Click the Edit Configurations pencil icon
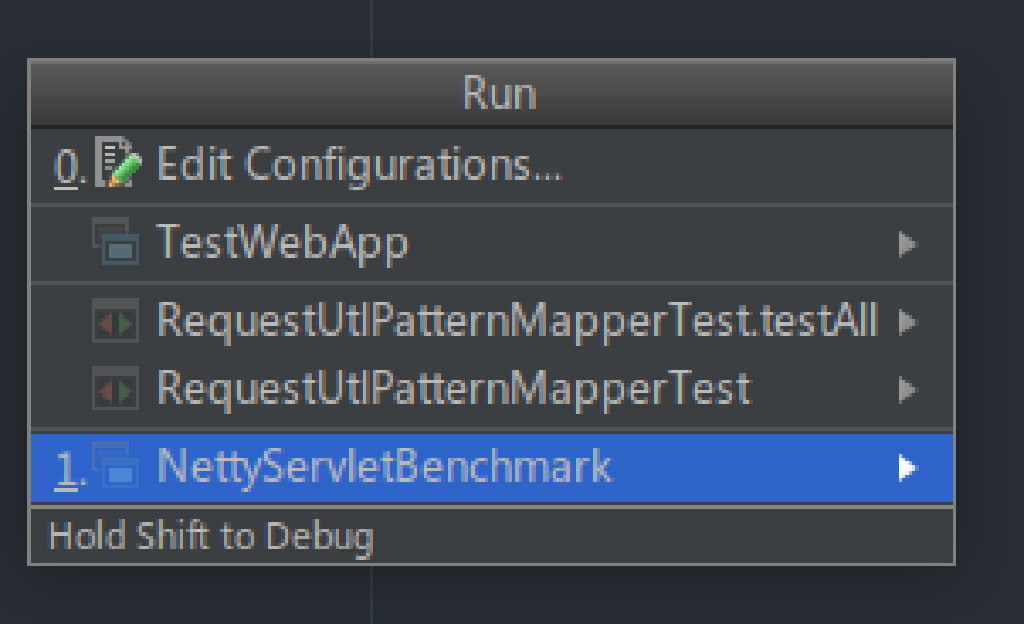 119,165
